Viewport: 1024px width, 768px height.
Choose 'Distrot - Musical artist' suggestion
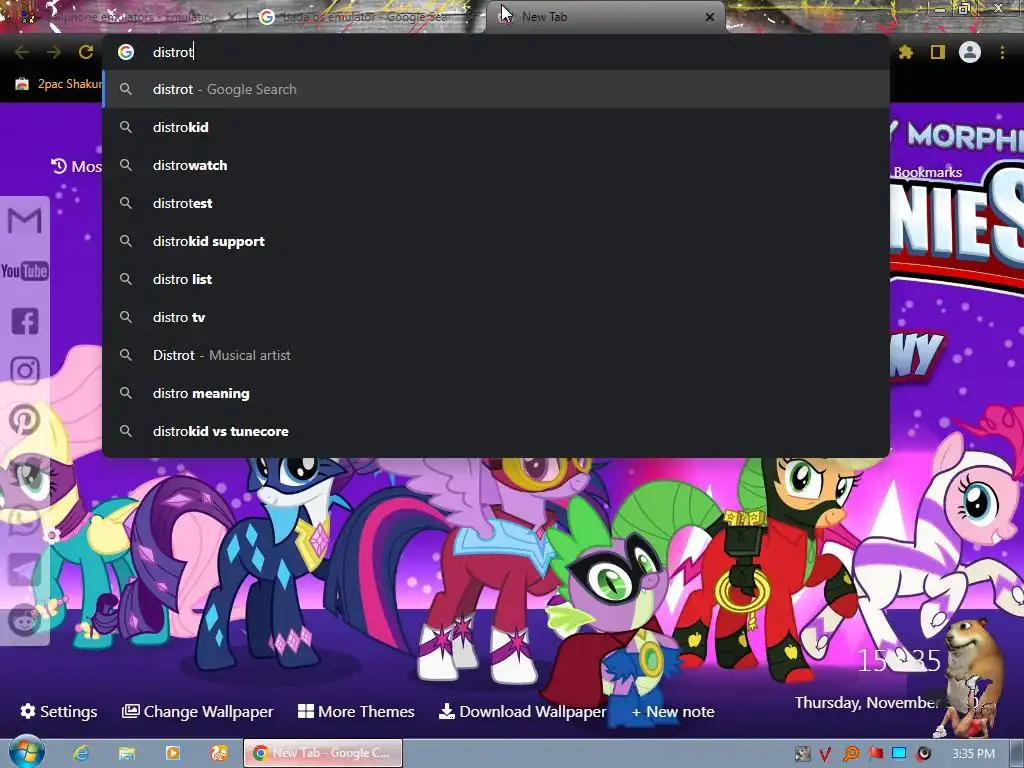coord(496,355)
